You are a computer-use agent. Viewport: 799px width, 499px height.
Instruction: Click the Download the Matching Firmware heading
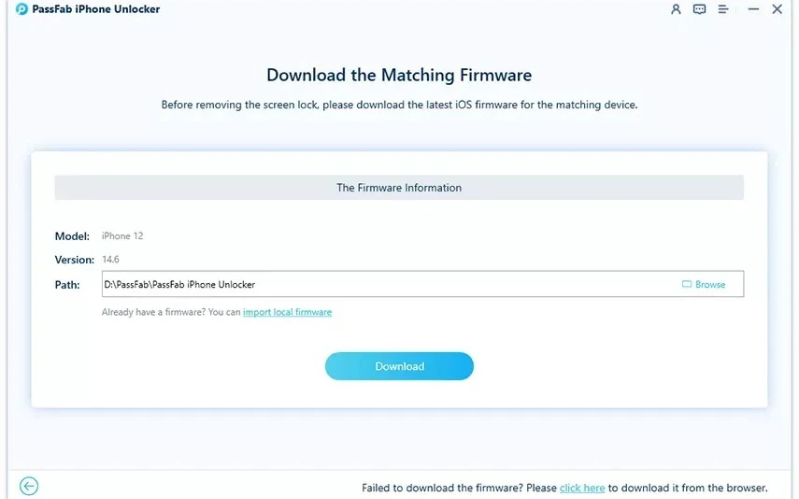(x=399, y=75)
